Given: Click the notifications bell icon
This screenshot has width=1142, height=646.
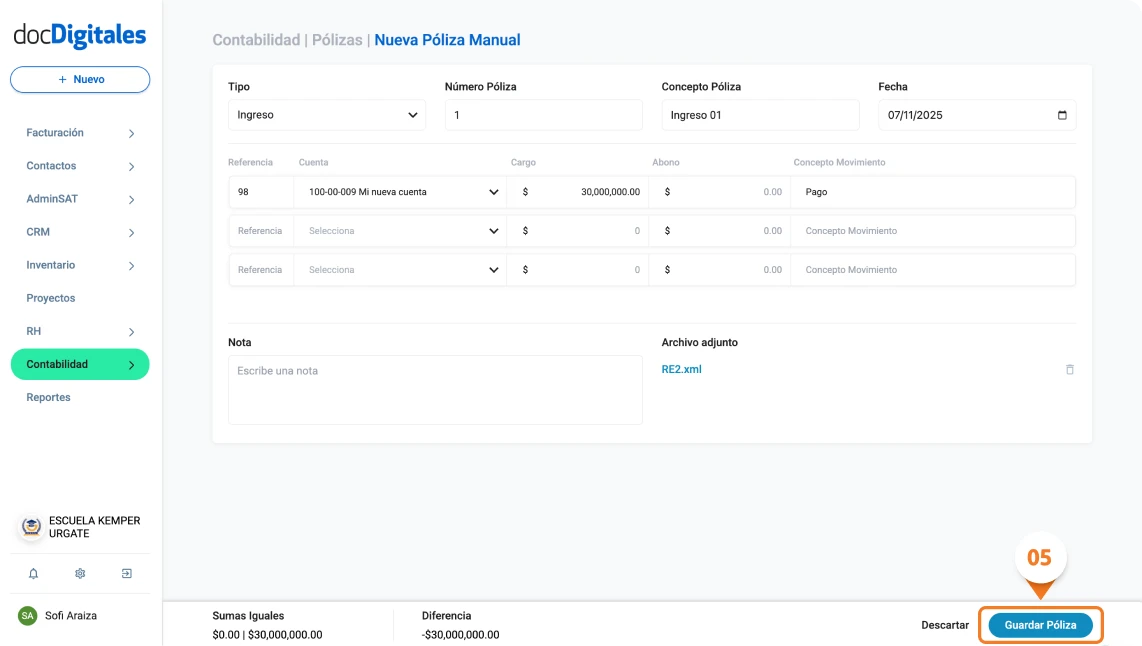Looking at the screenshot, I should pos(33,574).
